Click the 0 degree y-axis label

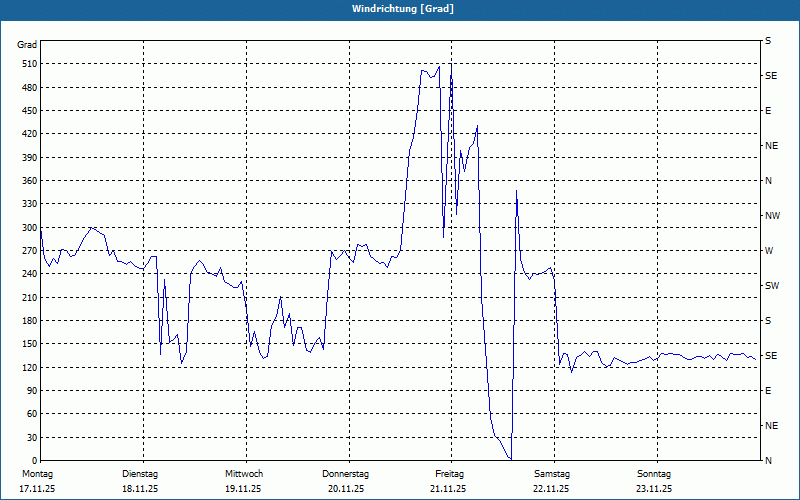pos(33,461)
